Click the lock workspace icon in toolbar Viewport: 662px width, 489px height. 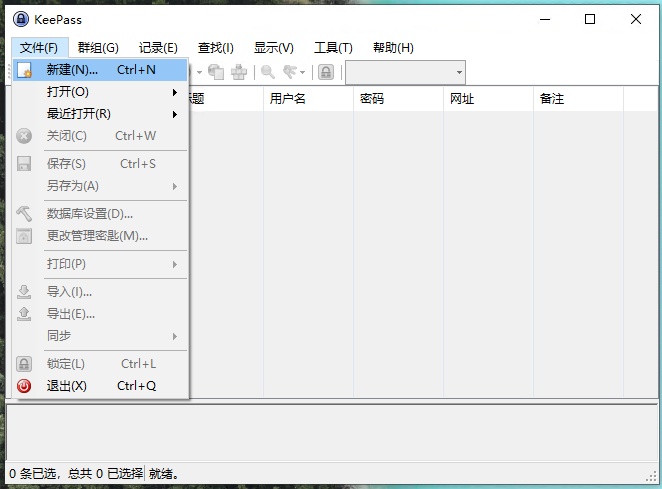pos(326,72)
